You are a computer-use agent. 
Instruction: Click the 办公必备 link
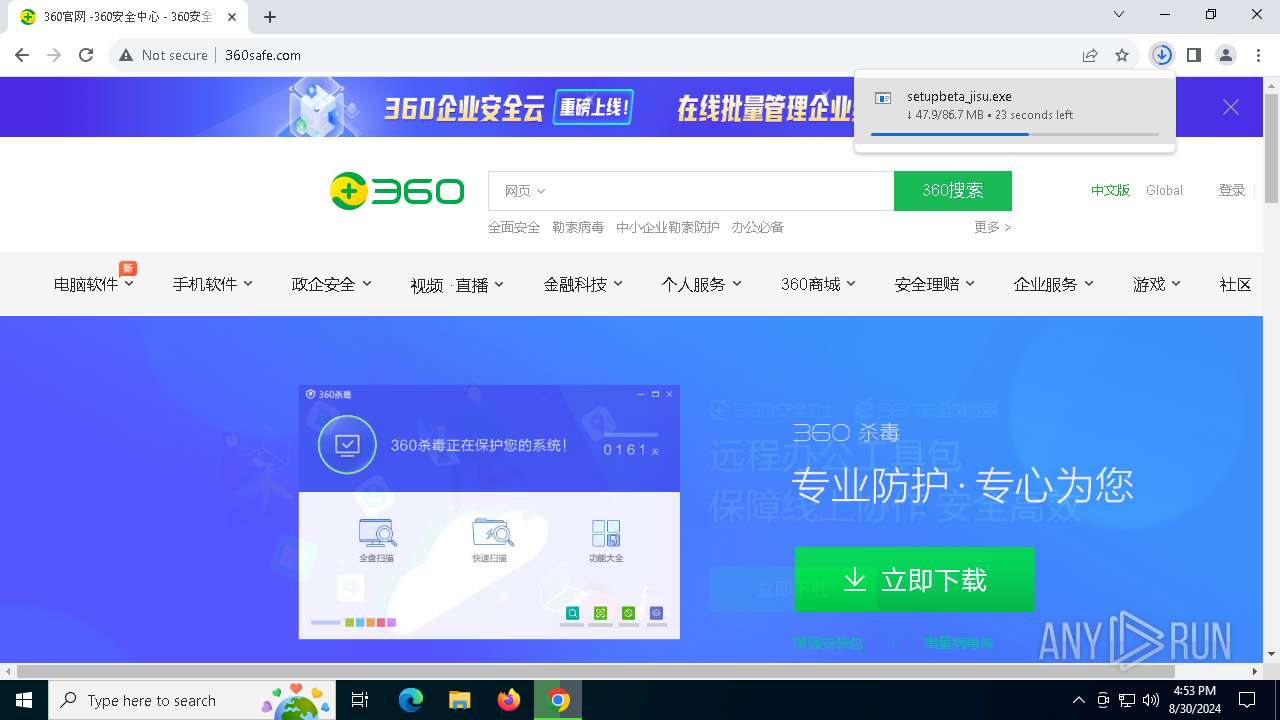point(758,227)
